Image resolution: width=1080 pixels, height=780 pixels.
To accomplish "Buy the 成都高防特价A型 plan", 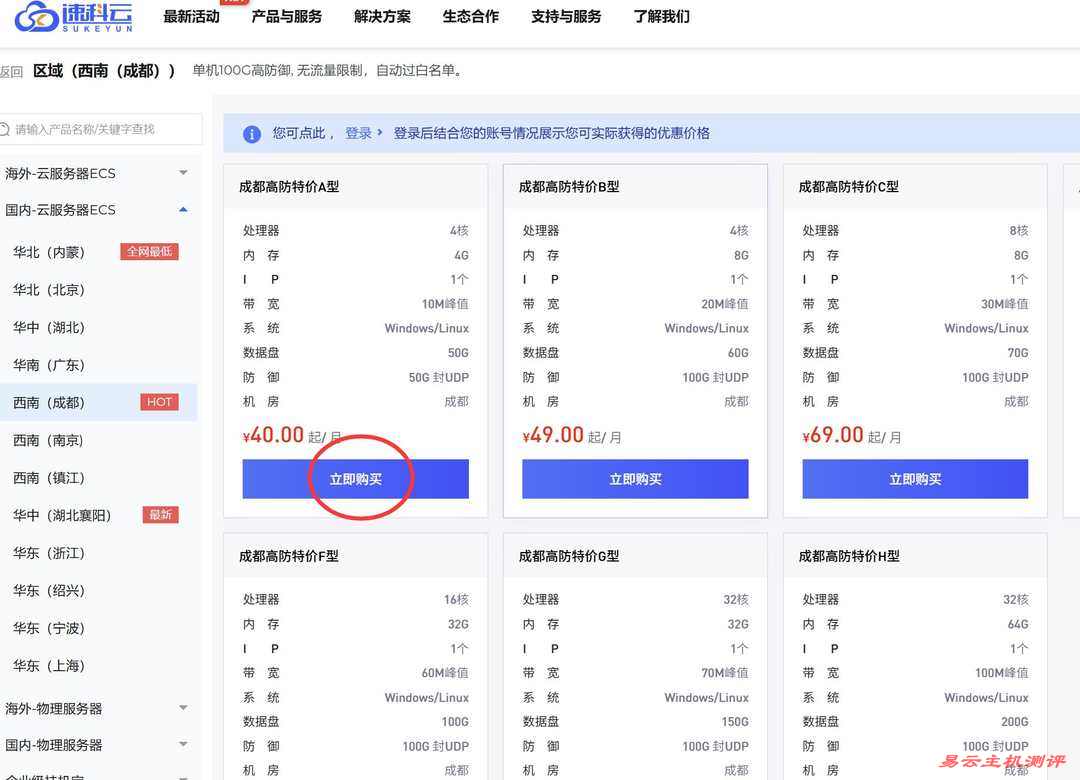I will pos(355,479).
